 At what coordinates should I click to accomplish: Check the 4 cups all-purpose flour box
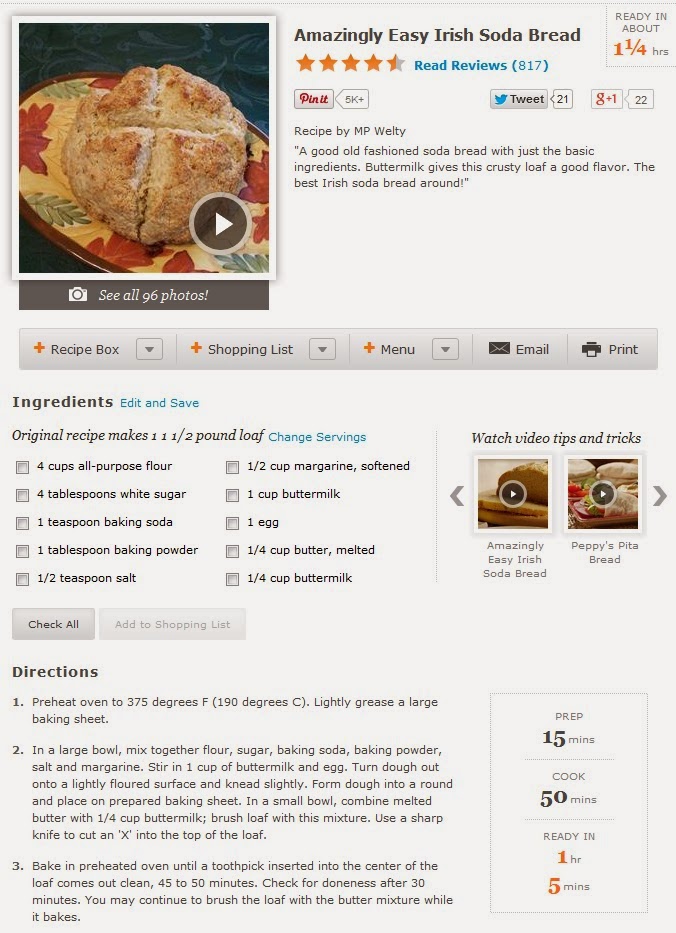click(x=23, y=467)
